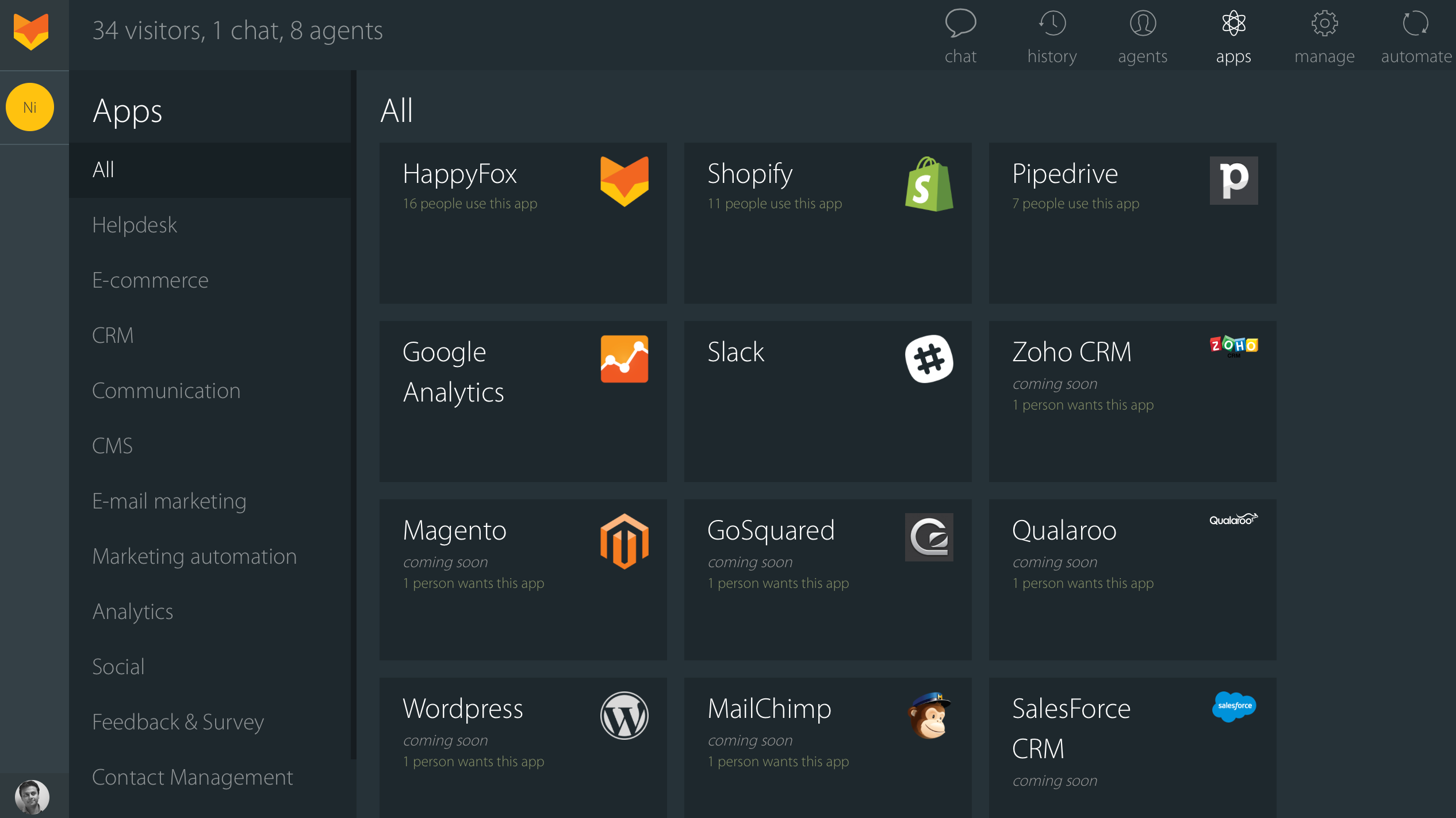Open the Magento app card

click(x=522, y=580)
